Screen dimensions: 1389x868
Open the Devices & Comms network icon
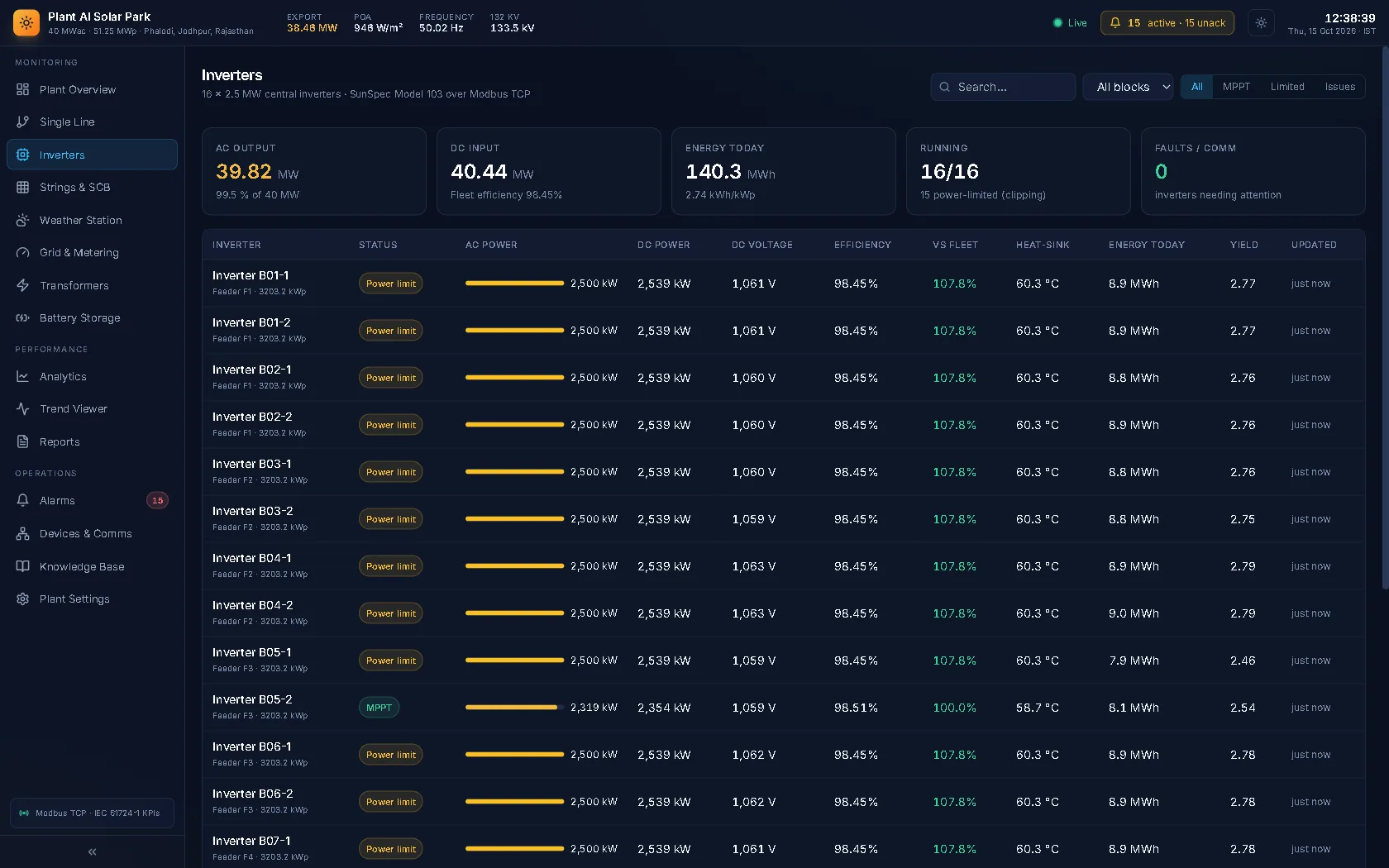point(22,533)
